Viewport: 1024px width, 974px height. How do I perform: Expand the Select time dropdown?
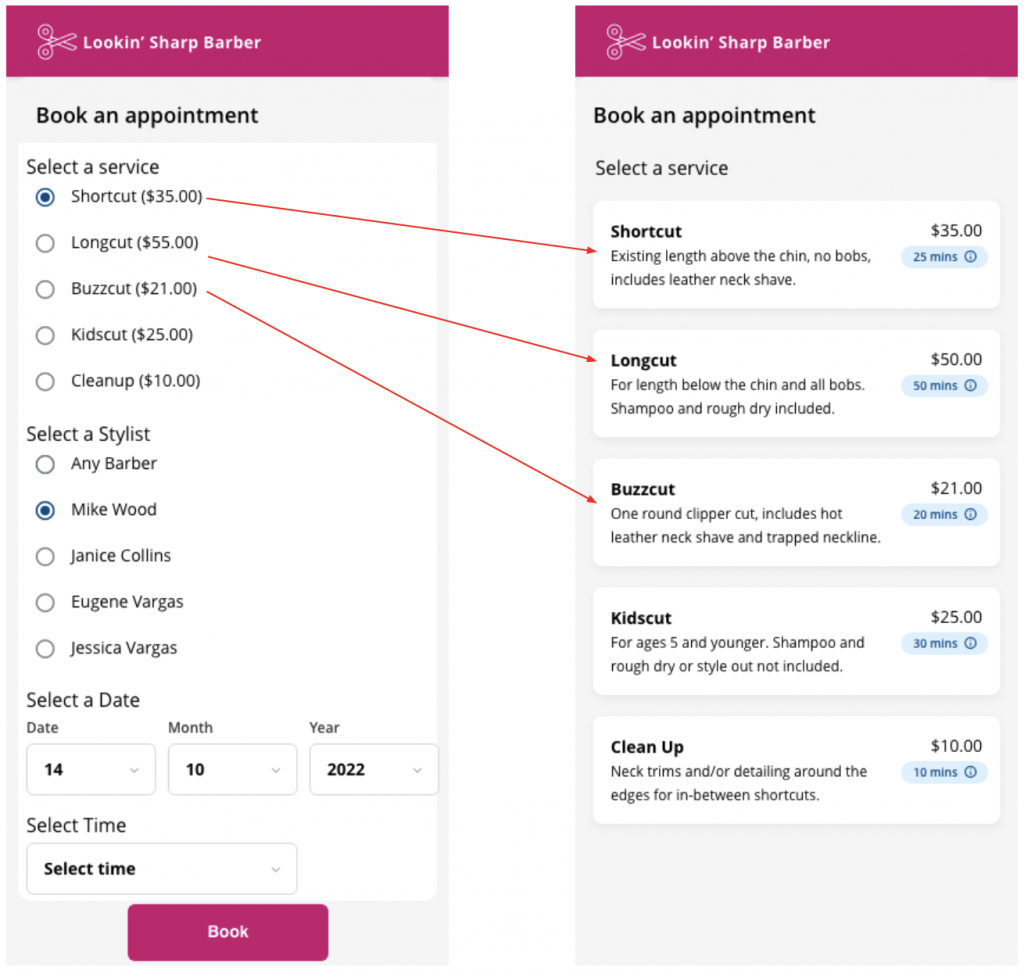coord(161,868)
